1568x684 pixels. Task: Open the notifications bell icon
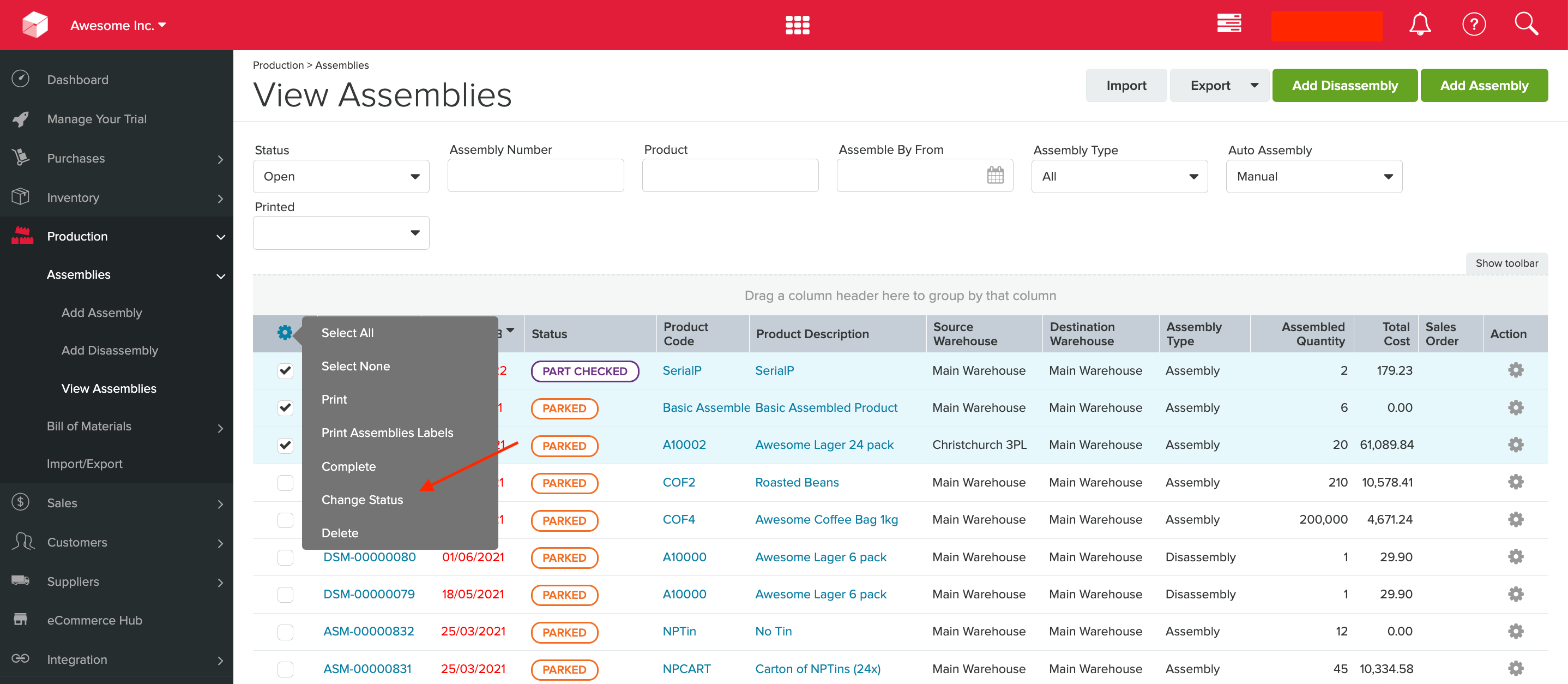pos(1420,24)
